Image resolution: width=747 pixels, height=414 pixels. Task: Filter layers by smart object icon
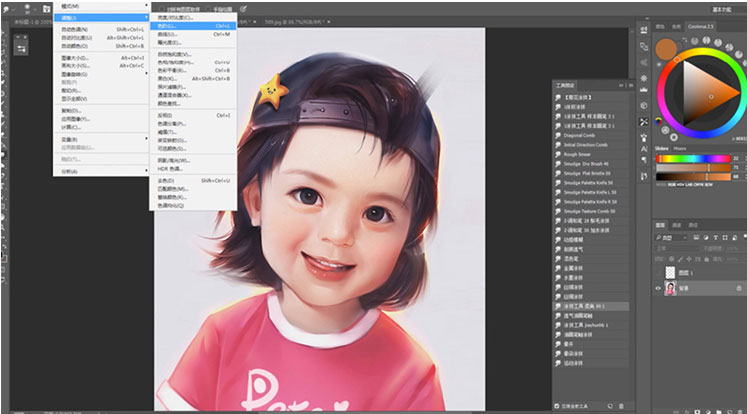[734, 237]
